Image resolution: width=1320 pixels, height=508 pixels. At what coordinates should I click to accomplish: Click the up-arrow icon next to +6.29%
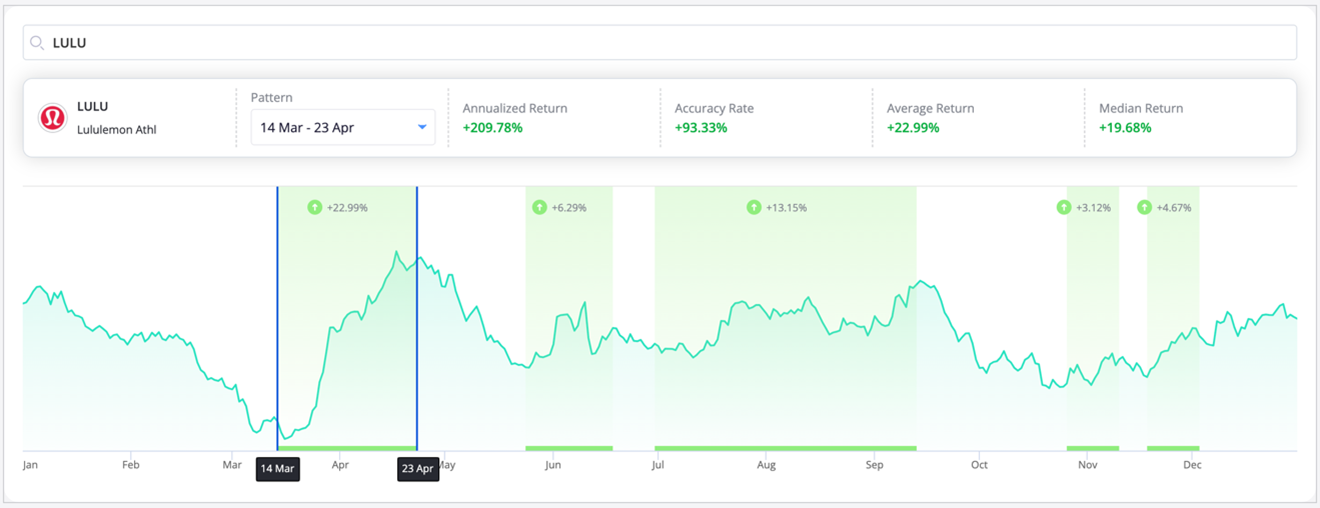pyautogui.click(x=540, y=208)
